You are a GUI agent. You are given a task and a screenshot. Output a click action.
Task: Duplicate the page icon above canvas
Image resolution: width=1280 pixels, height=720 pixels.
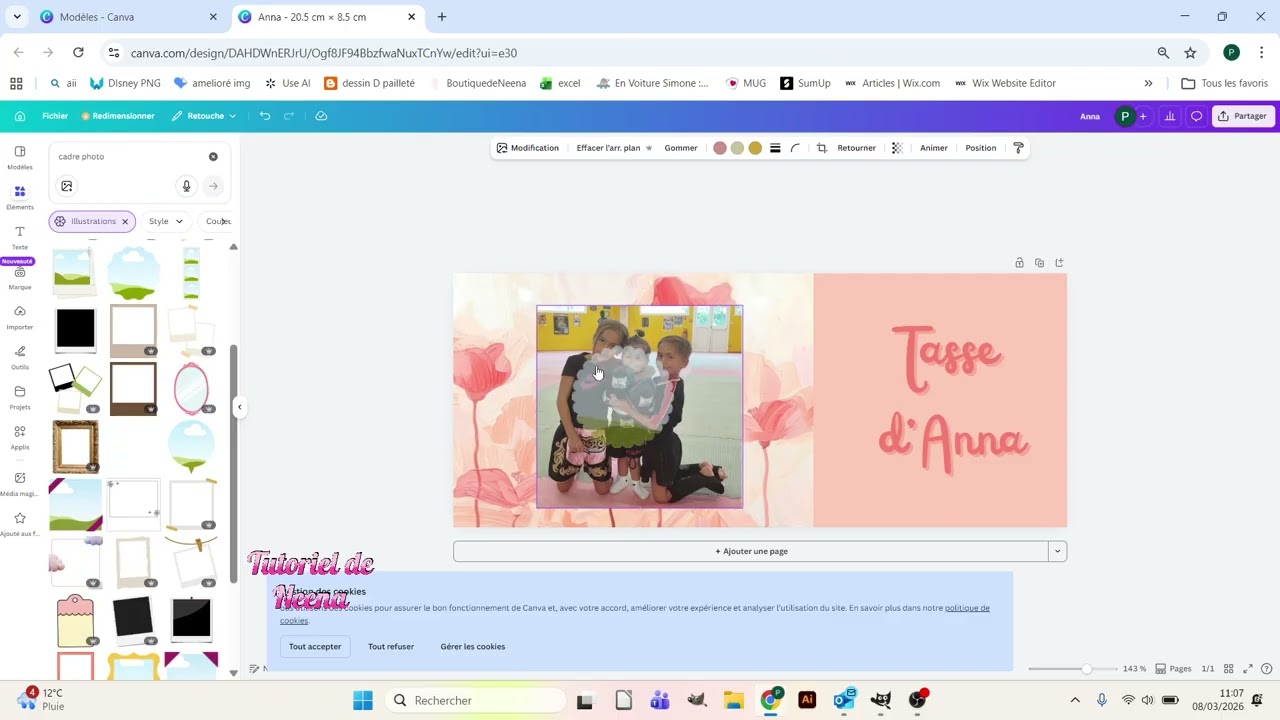(x=1039, y=263)
